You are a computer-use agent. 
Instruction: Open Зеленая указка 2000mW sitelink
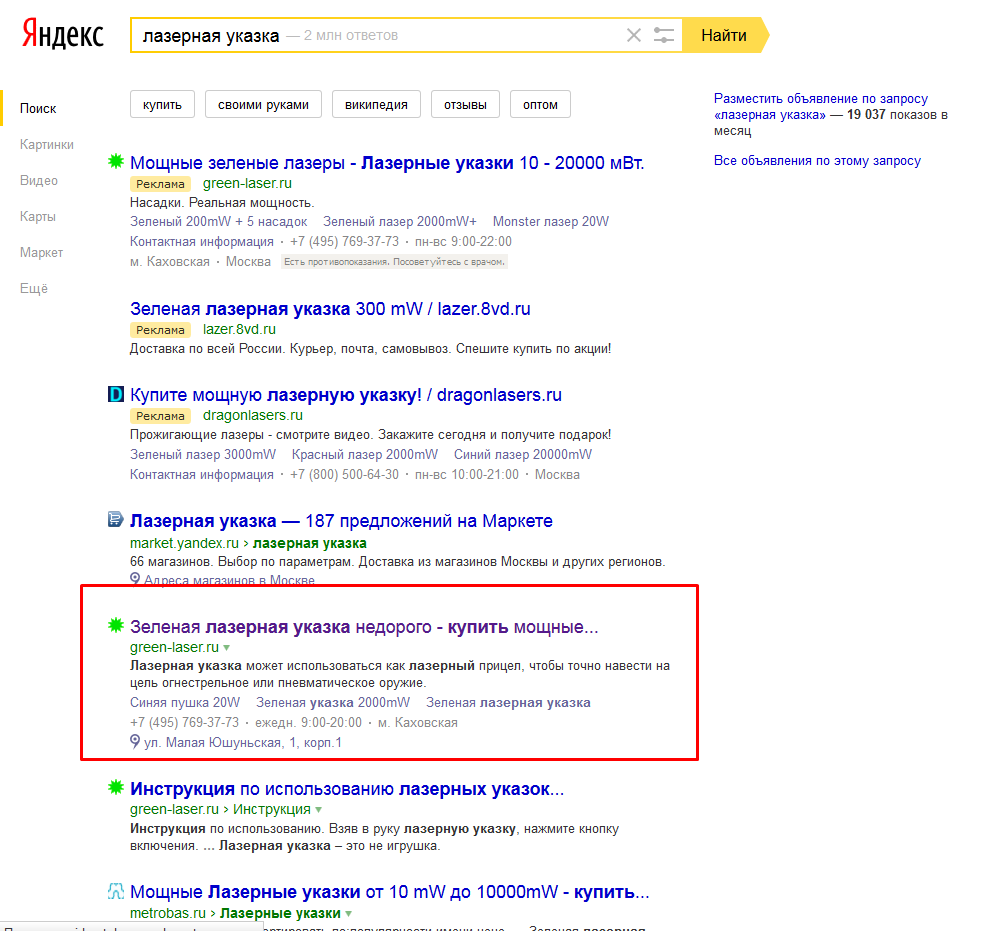(x=333, y=703)
